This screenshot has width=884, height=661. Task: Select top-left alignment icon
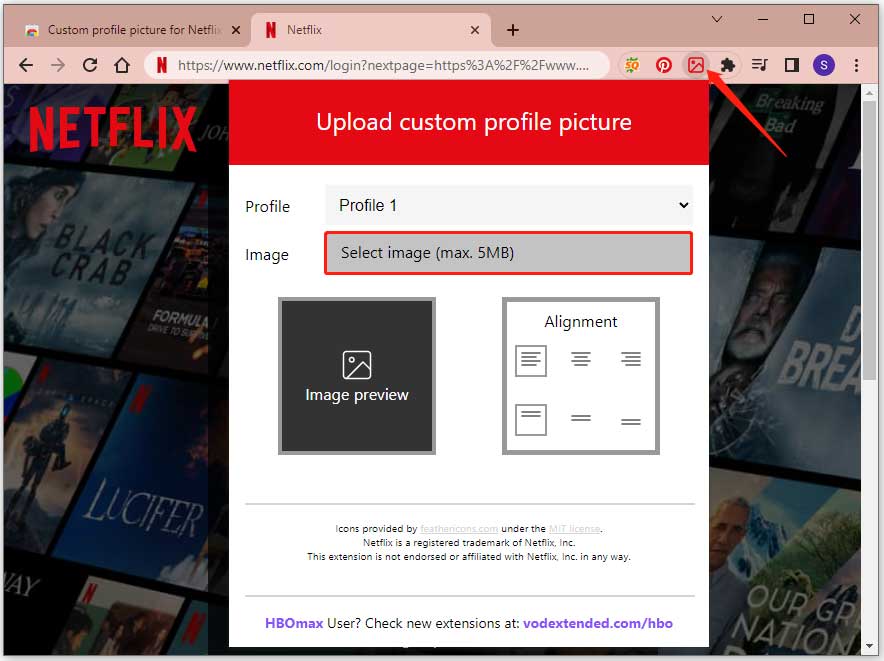[x=531, y=360]
